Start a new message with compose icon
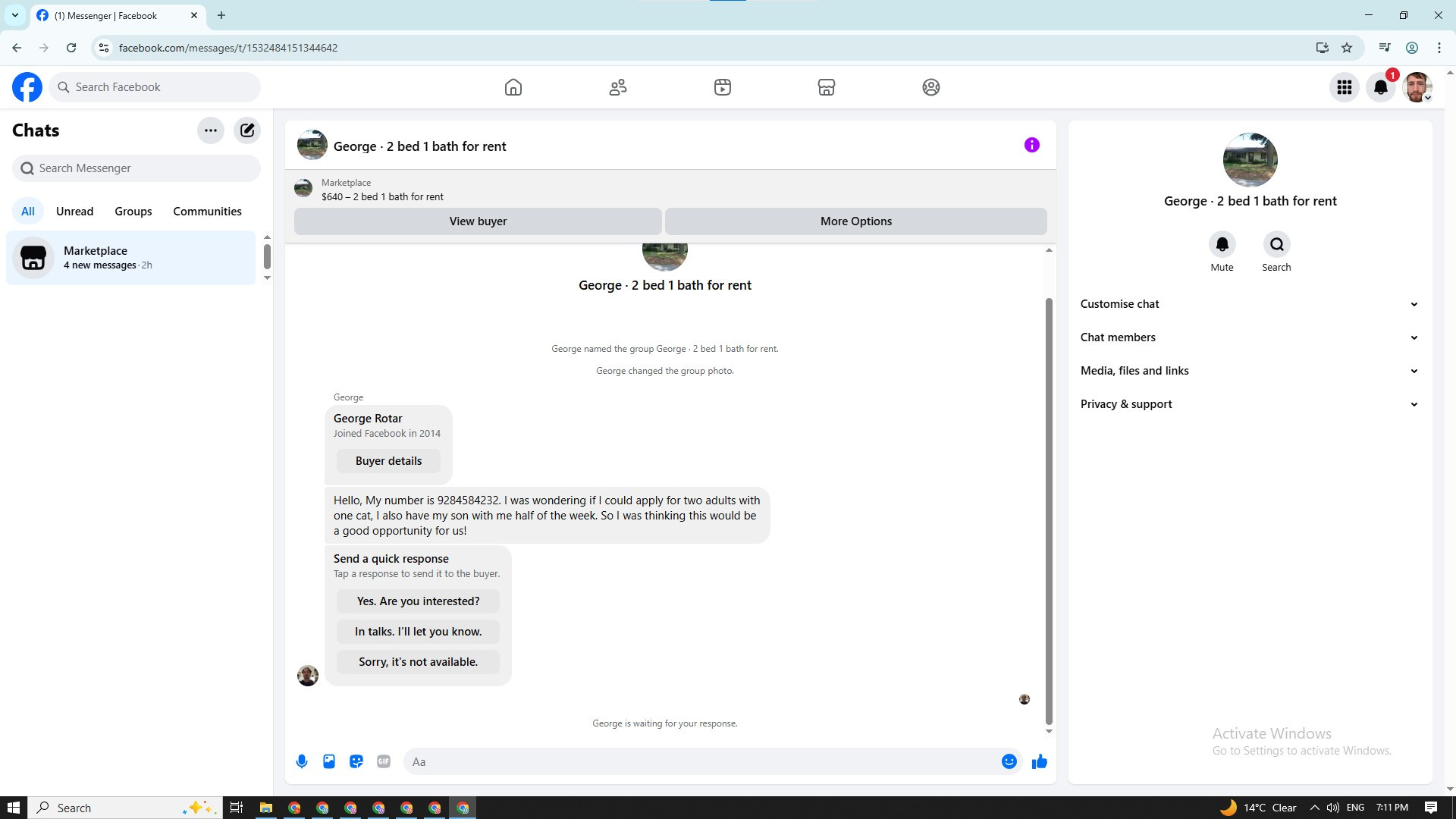The height and width of the screenshot is (819, 1456). click(x=247, y=130)
